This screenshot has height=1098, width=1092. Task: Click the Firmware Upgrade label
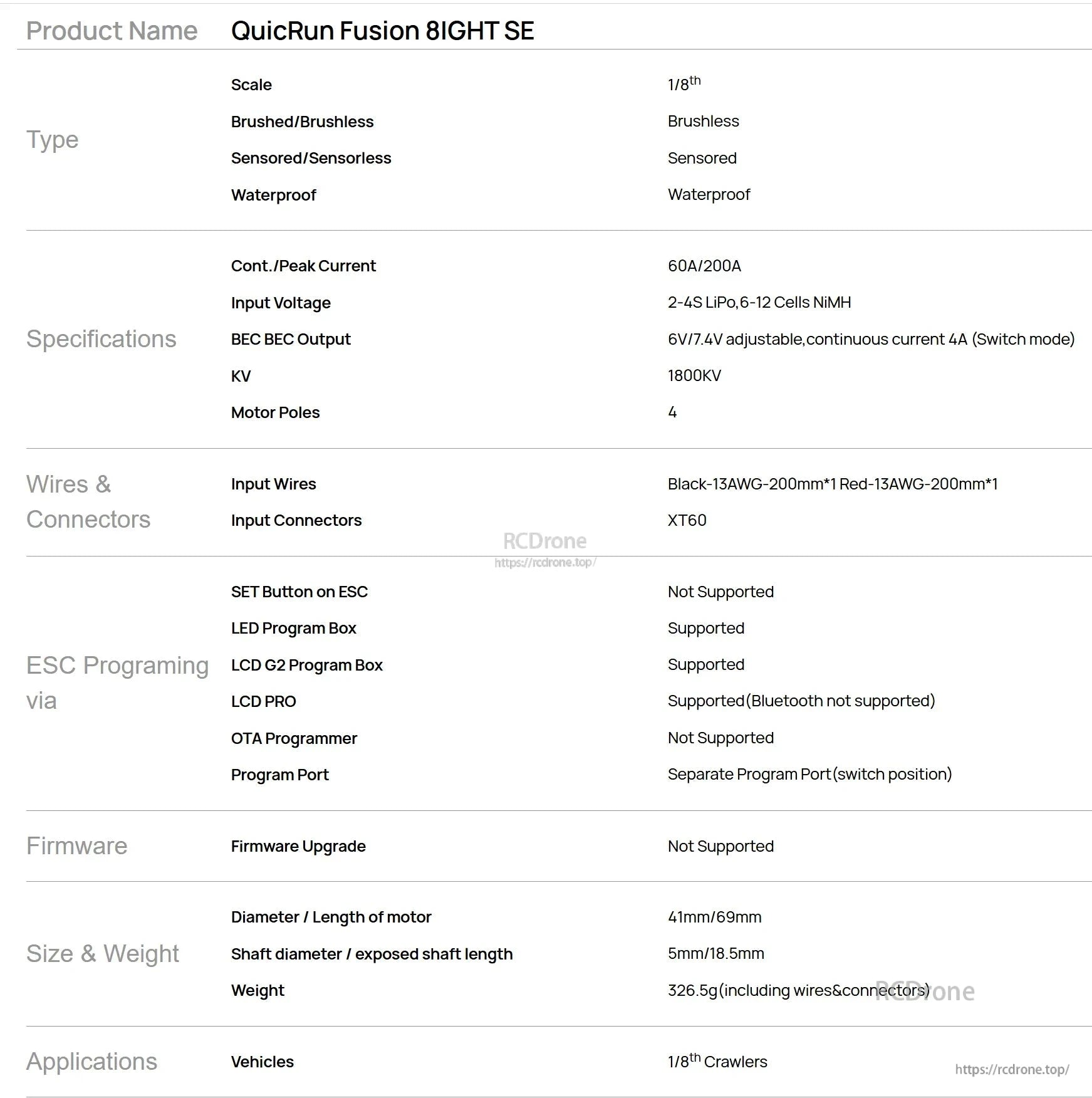coord(298,846)
